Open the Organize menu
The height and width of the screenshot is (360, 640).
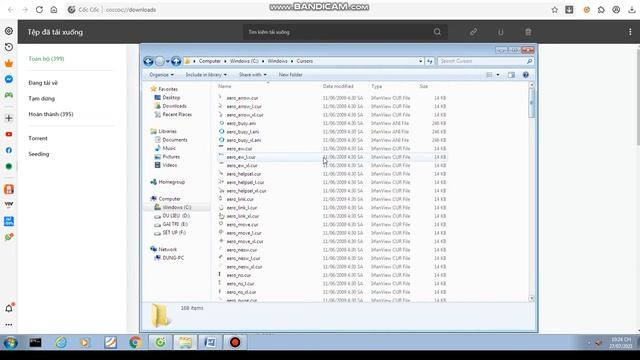coord(161,75)
